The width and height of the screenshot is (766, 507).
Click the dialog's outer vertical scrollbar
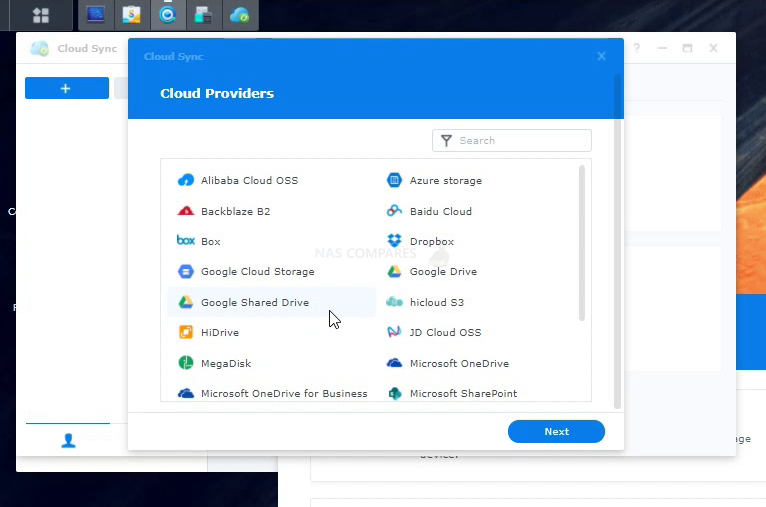pyautogui.click(x=617, y=241)
